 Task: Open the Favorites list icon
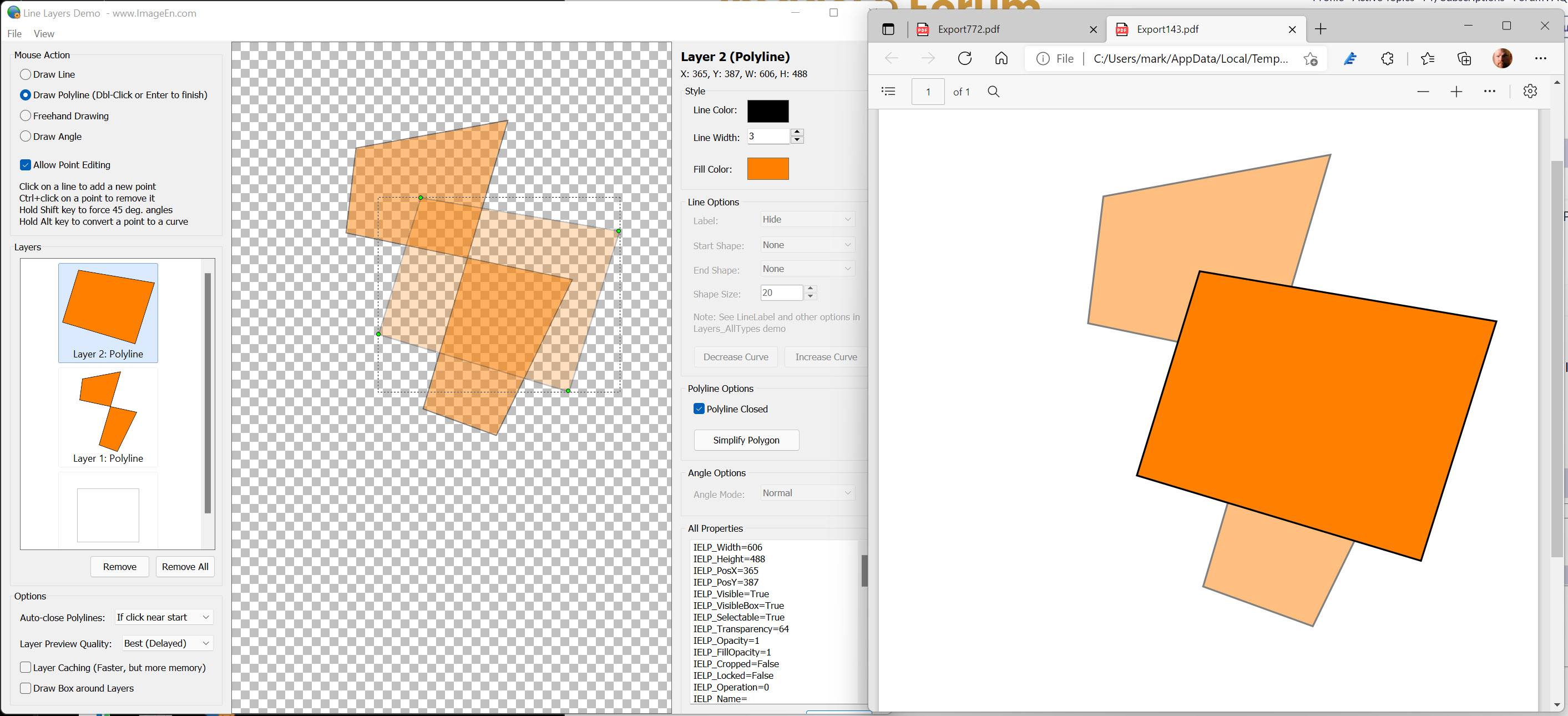pyautogui.click(x=1428, y=58)
